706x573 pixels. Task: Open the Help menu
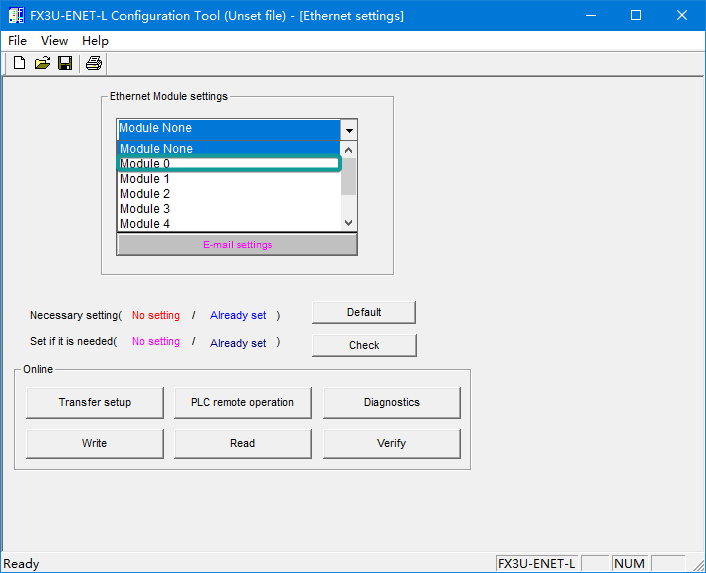click(96, 41)
